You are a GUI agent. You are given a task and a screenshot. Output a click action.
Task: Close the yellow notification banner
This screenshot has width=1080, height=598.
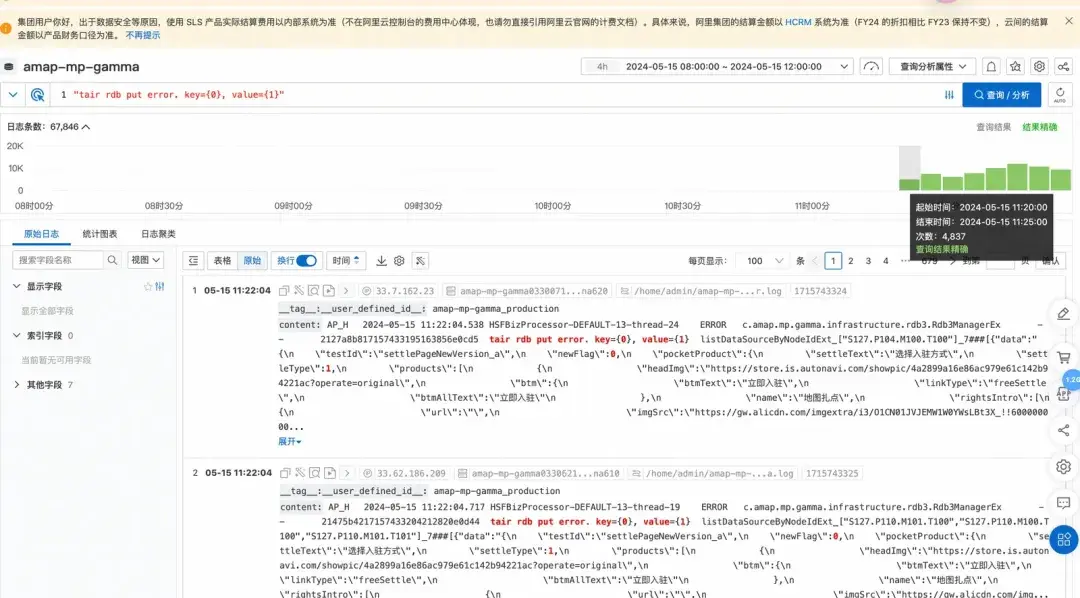click(x=1068, y=21)
